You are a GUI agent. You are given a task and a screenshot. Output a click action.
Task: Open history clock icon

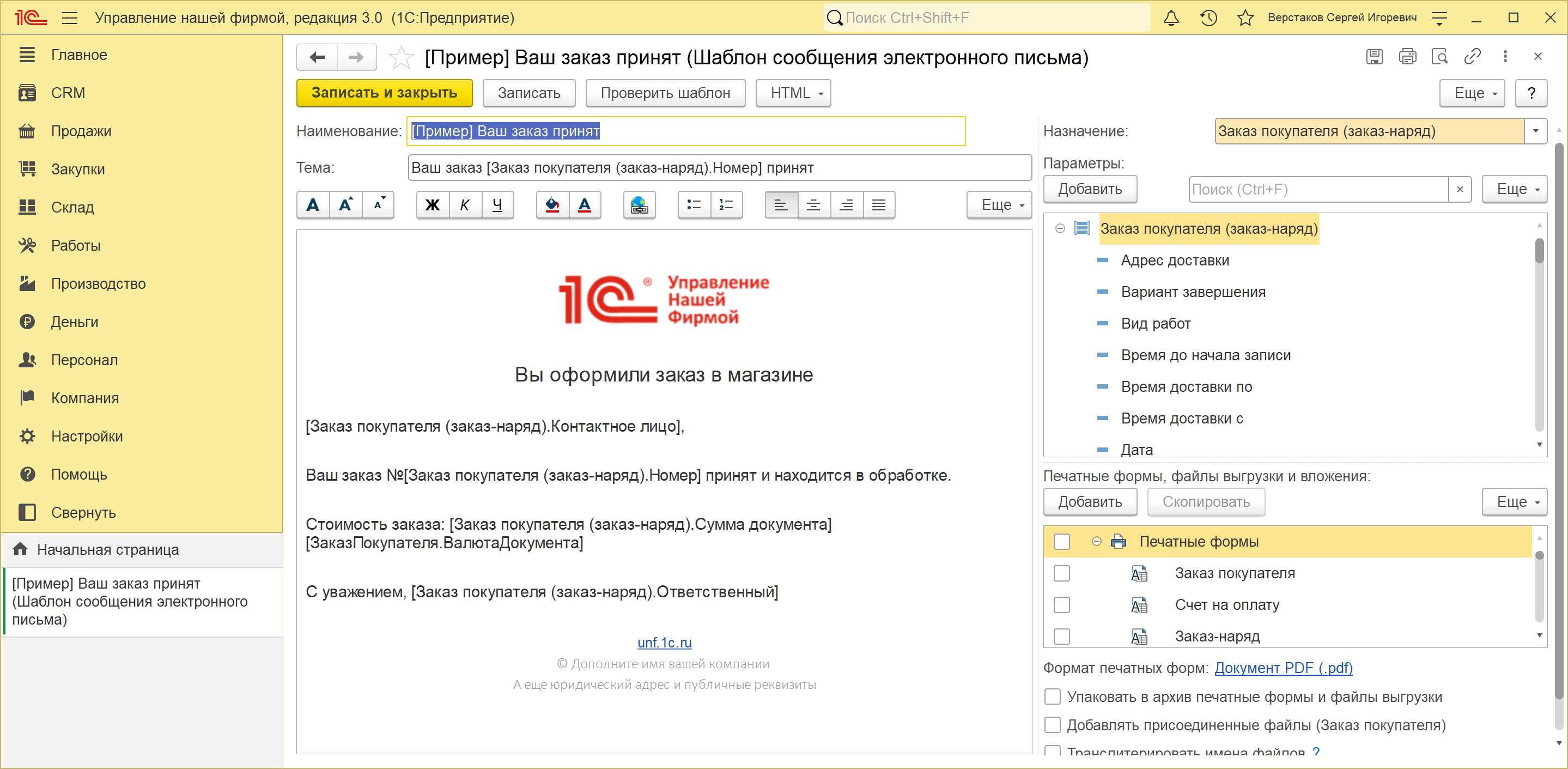click(1209, 17)
